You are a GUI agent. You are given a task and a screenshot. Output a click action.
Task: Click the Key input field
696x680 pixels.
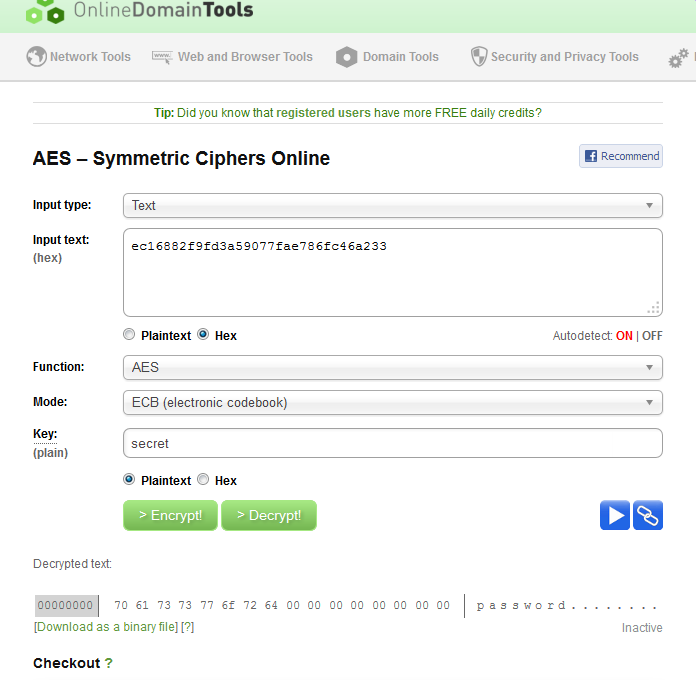(x=392, y=443)
